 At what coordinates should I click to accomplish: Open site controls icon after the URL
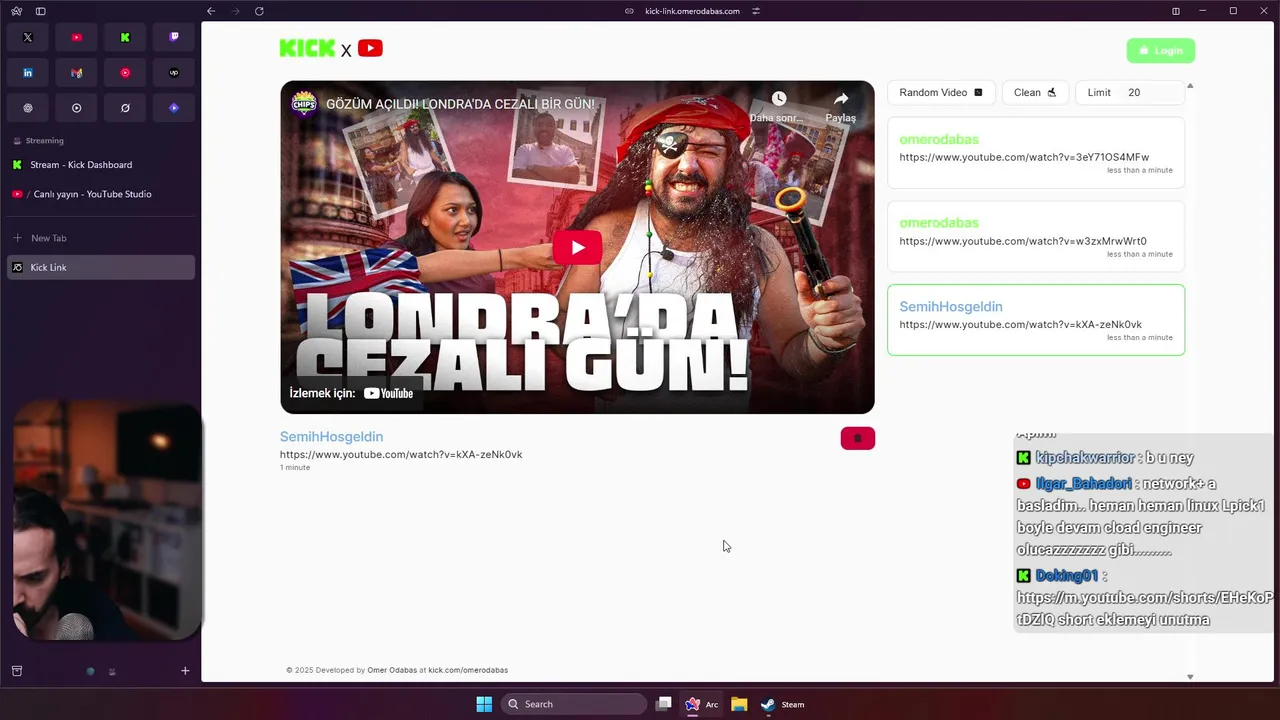756,11
